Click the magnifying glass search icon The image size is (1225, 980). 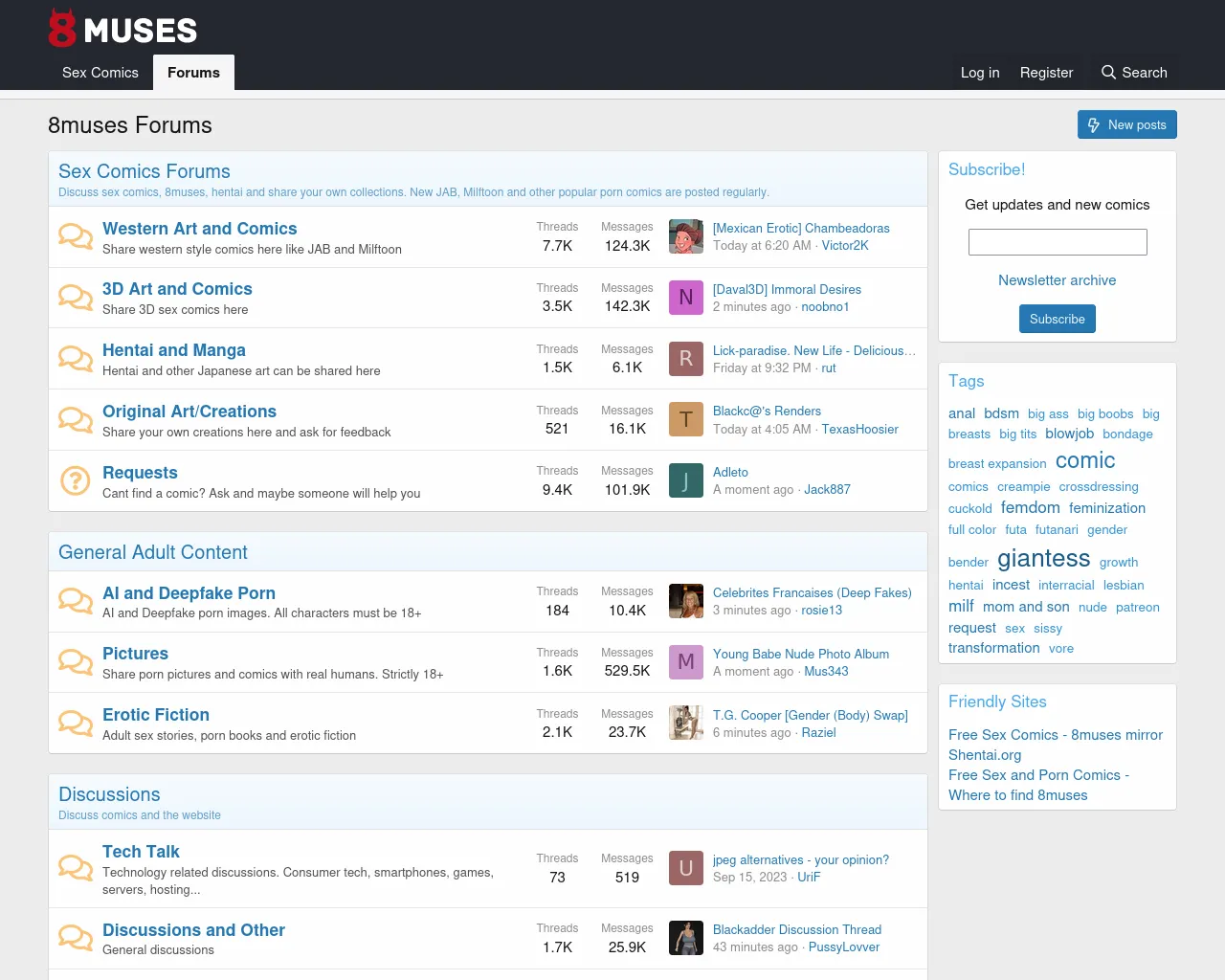click(x=1108, y=73)
